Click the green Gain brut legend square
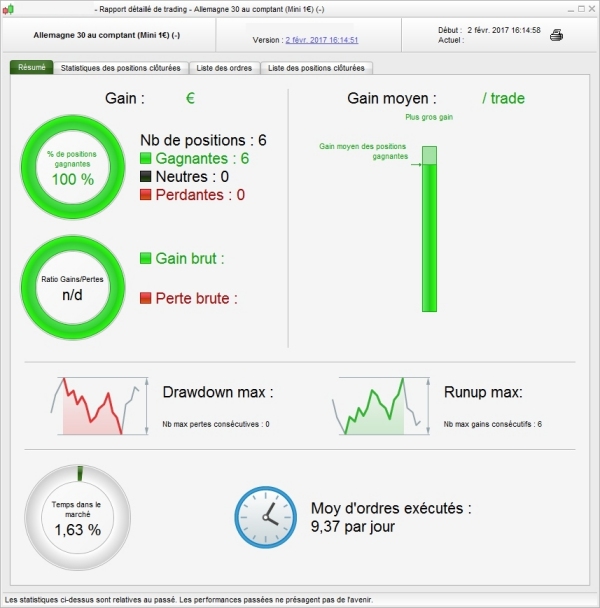The width and height of the screenshot is (600, 608). (x=145, y=258)
